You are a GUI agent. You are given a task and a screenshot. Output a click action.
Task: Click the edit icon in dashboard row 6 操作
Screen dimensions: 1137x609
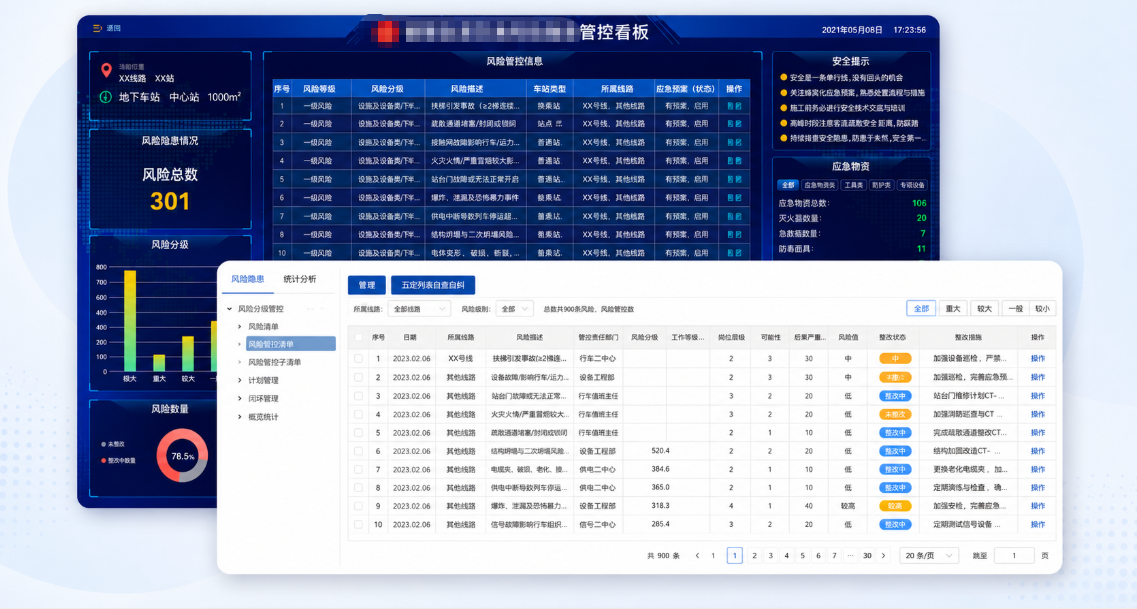[738, 198]
